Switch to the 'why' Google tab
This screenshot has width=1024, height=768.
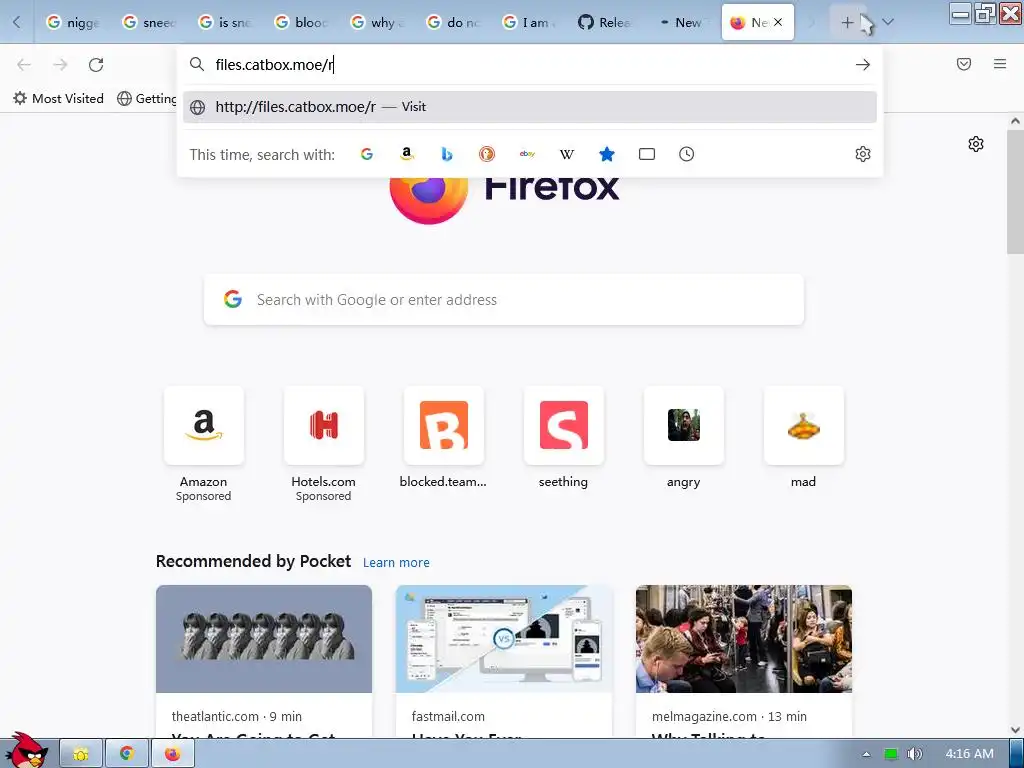coord(377,22)
